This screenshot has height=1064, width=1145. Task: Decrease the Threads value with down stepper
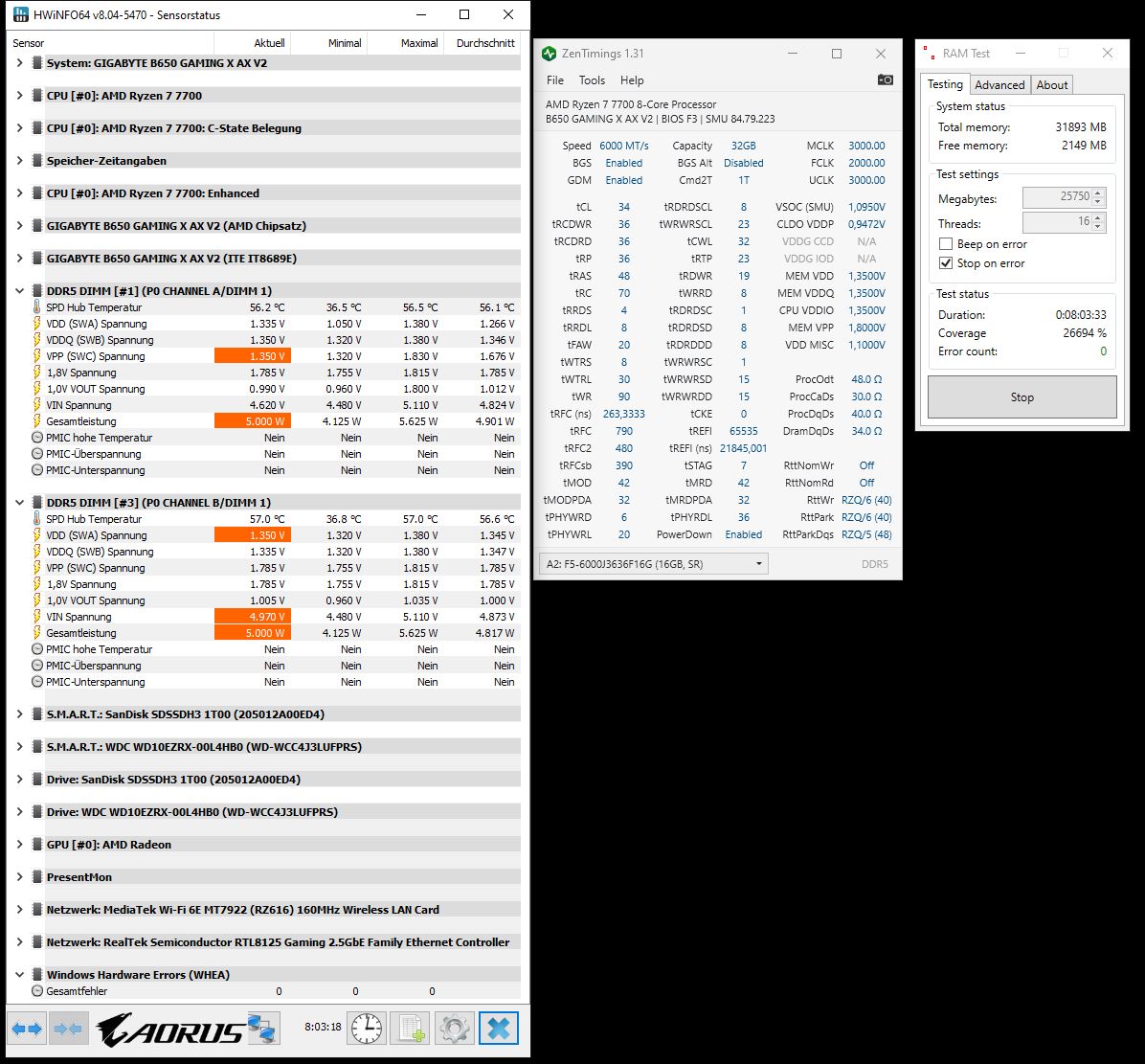[x=1098, y=226]
